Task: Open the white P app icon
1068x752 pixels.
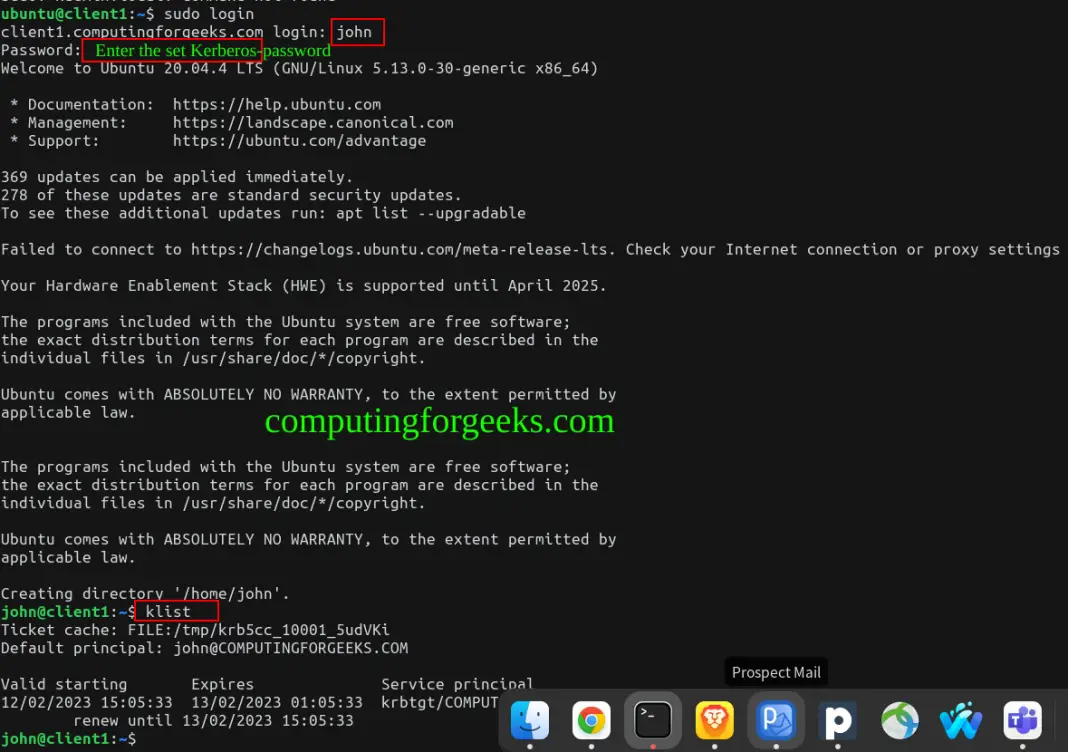Action: (x=838, y=720)
